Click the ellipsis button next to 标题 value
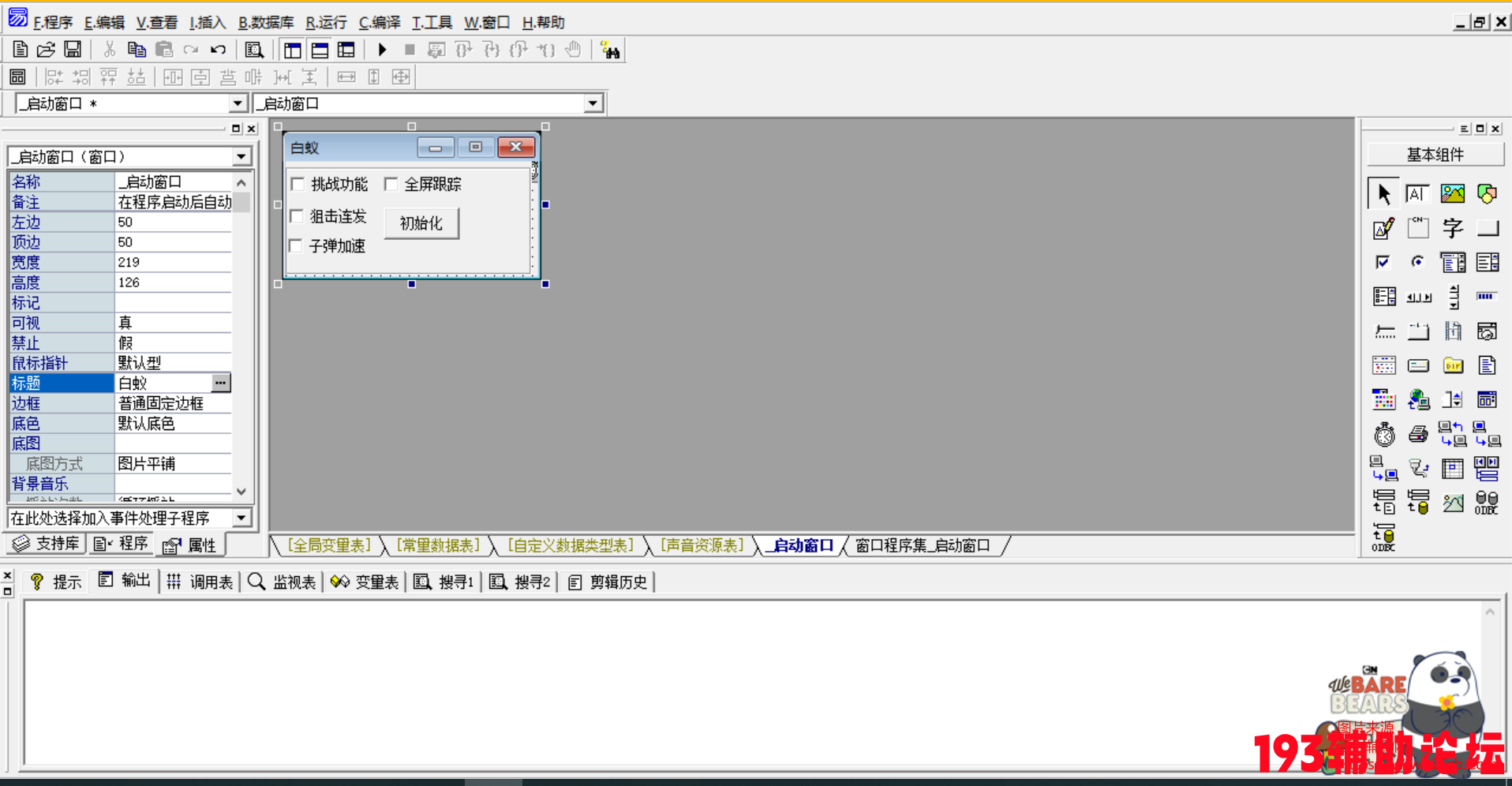This screenshot has height=786, width=1512. [221, 383]
